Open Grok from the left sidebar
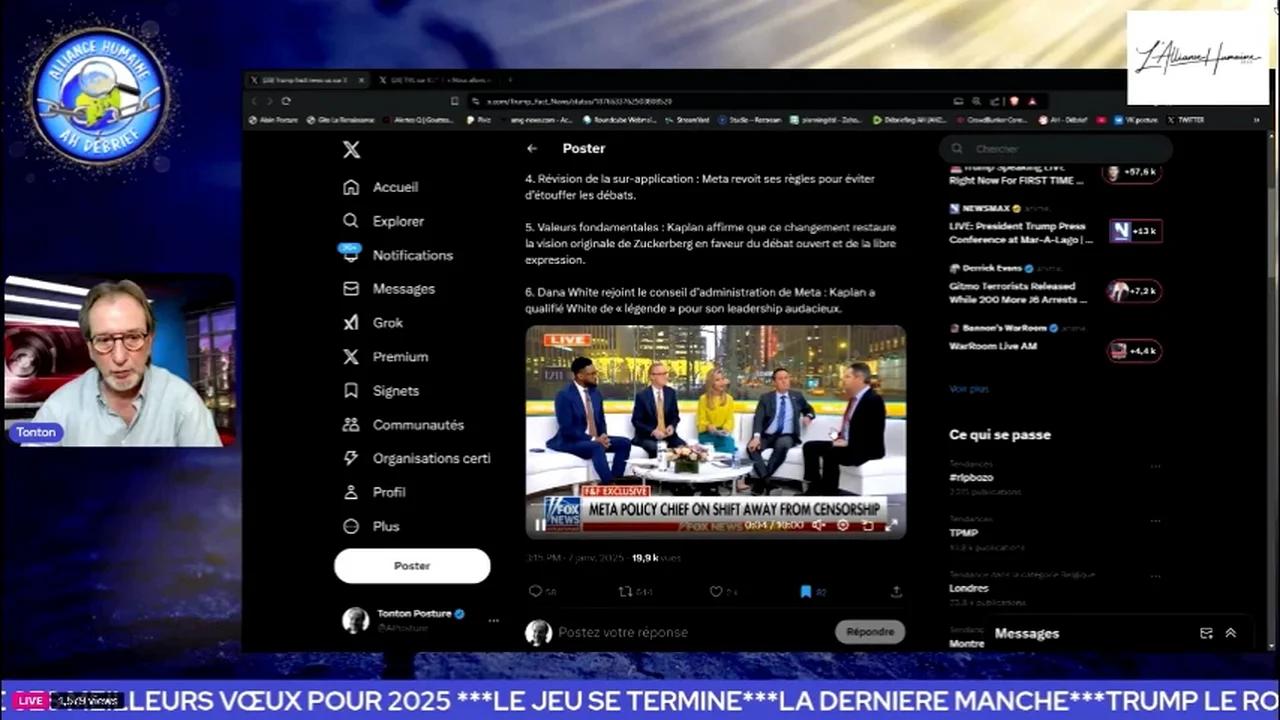This screenshot has height=720, width=1280. point(387,322)
